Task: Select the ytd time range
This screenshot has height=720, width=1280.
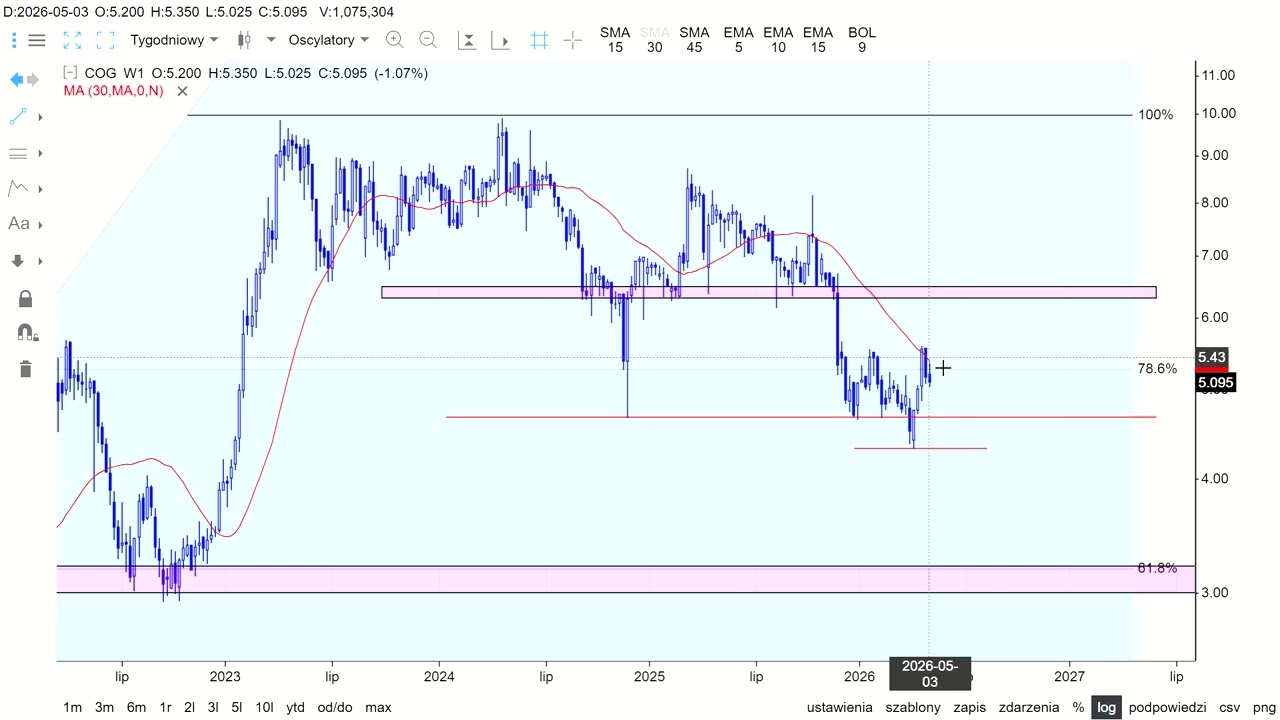Action: 295,707
